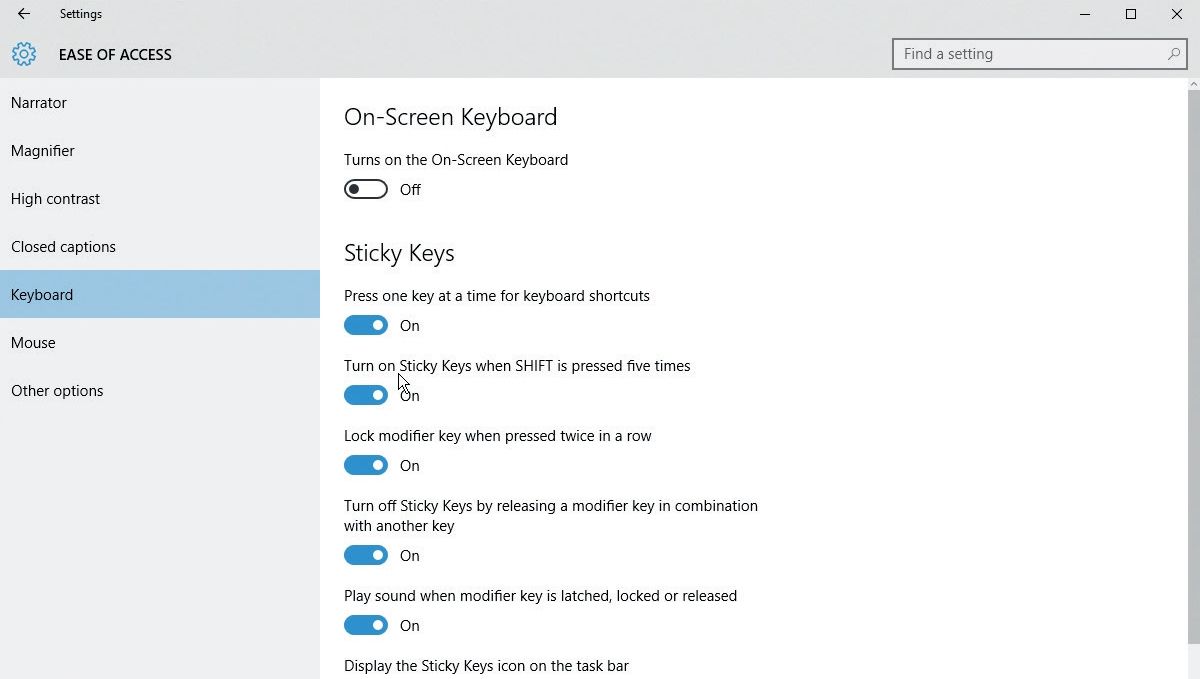This screenshot has width=1200, height=679.
Task: Open Mouse accessibility settings
Action: pos(33,342)
